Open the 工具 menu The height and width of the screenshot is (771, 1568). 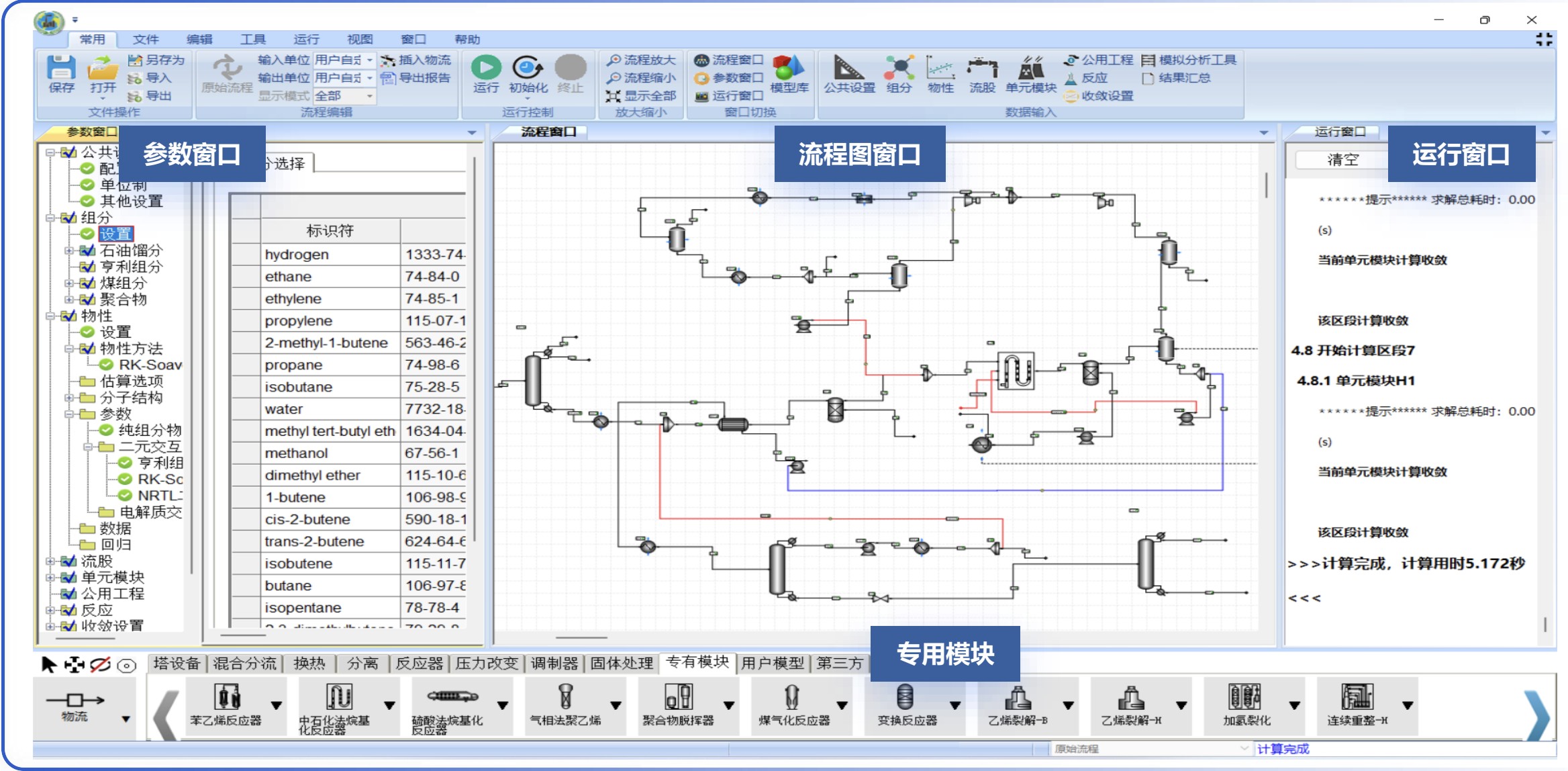(x=252, y=40)
